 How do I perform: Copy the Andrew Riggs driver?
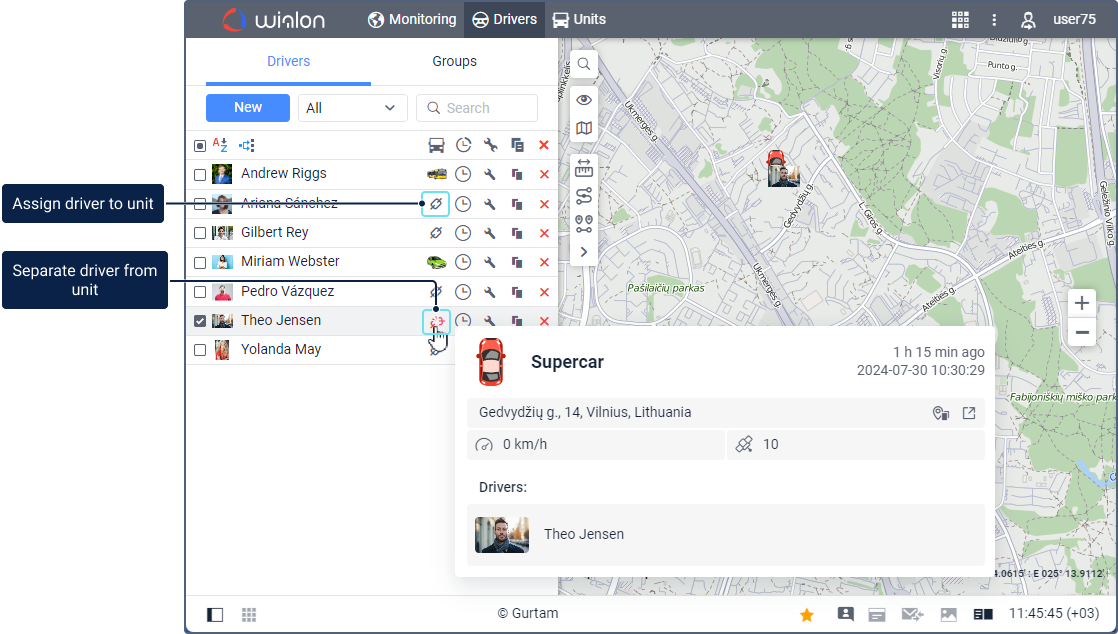[x=517, y=174]
